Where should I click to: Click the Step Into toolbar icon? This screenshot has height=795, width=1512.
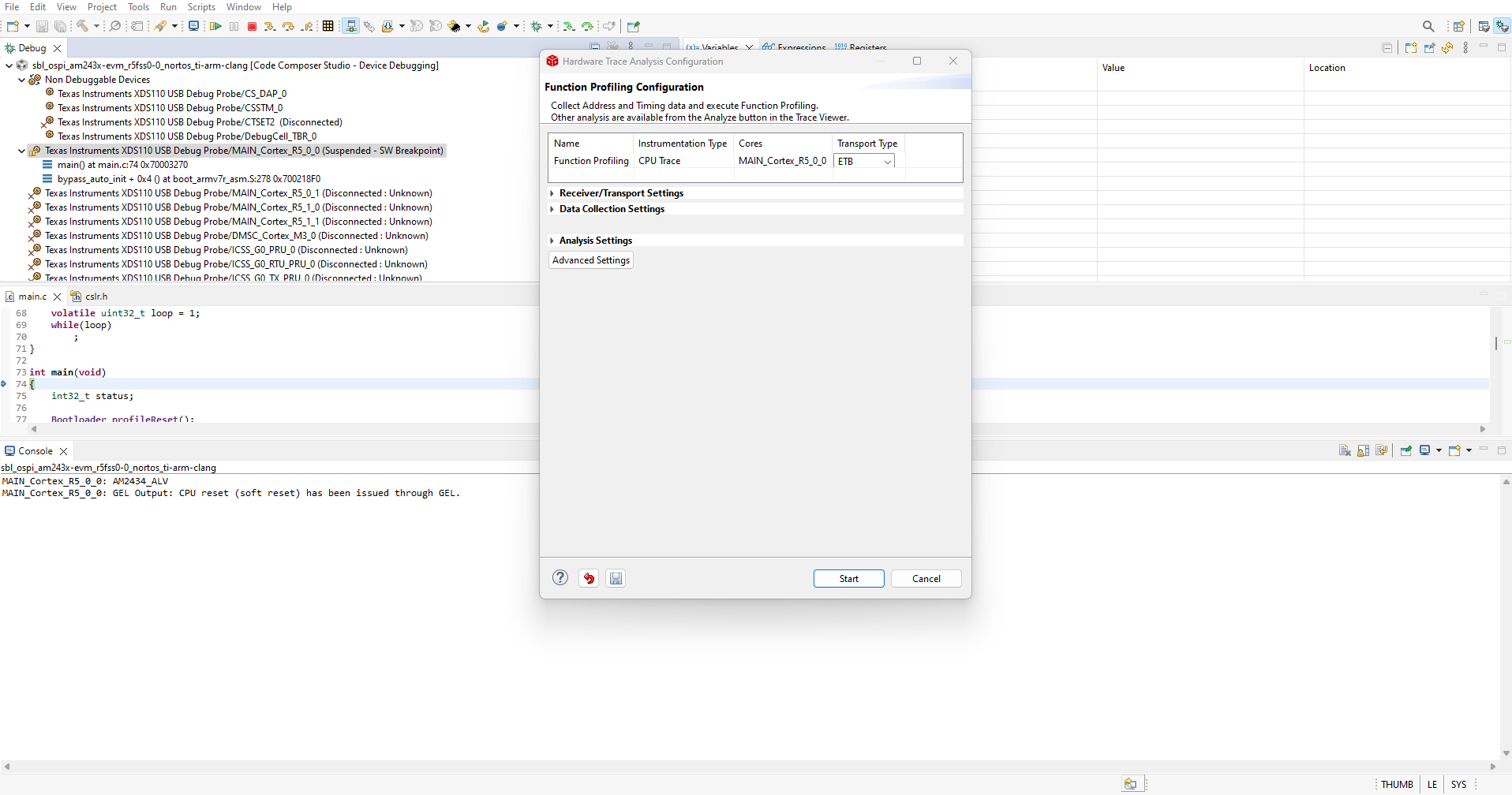[x=270, y=26]
